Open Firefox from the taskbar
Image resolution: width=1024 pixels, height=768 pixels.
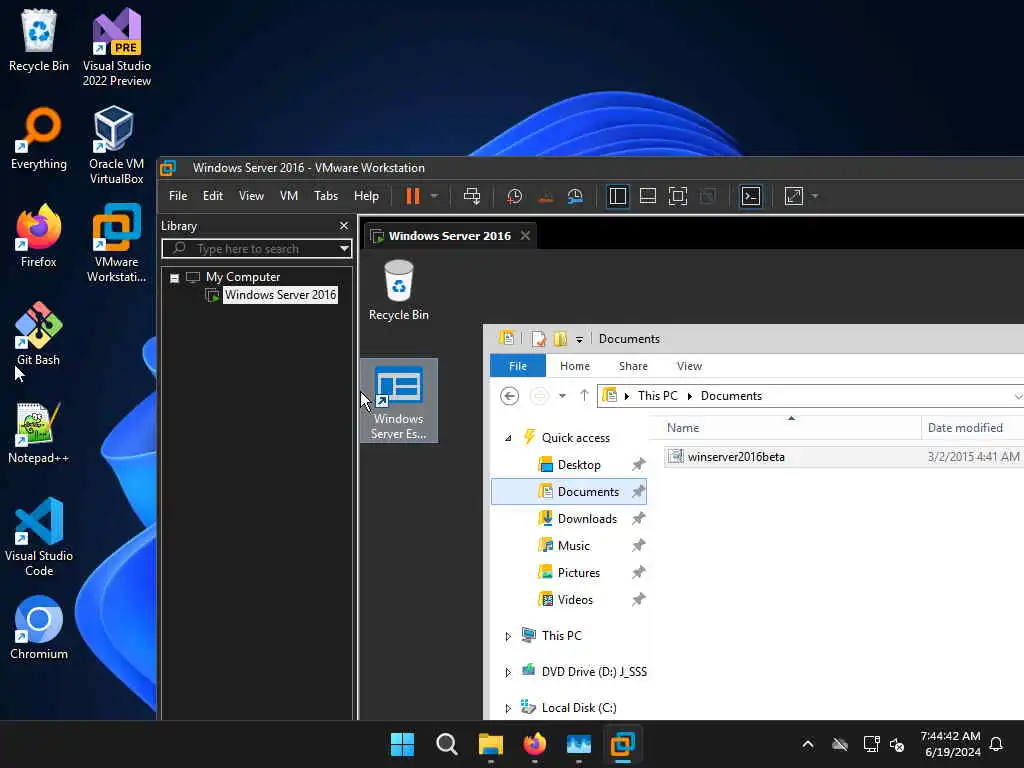tap(535, 744)
